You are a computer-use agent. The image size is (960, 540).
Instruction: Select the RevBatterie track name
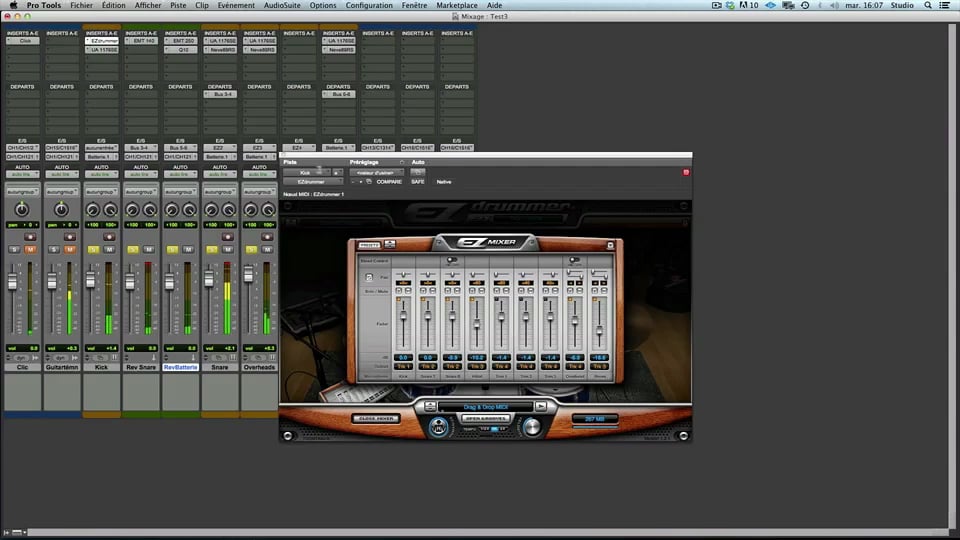[180, 367]
